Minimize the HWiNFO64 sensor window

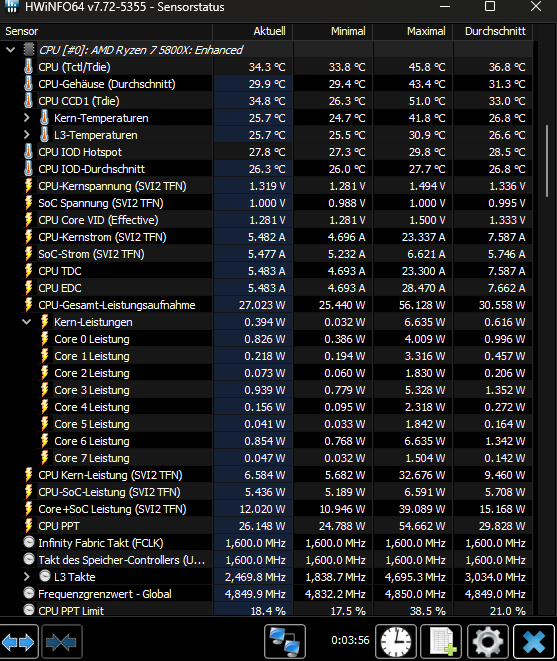444,6
